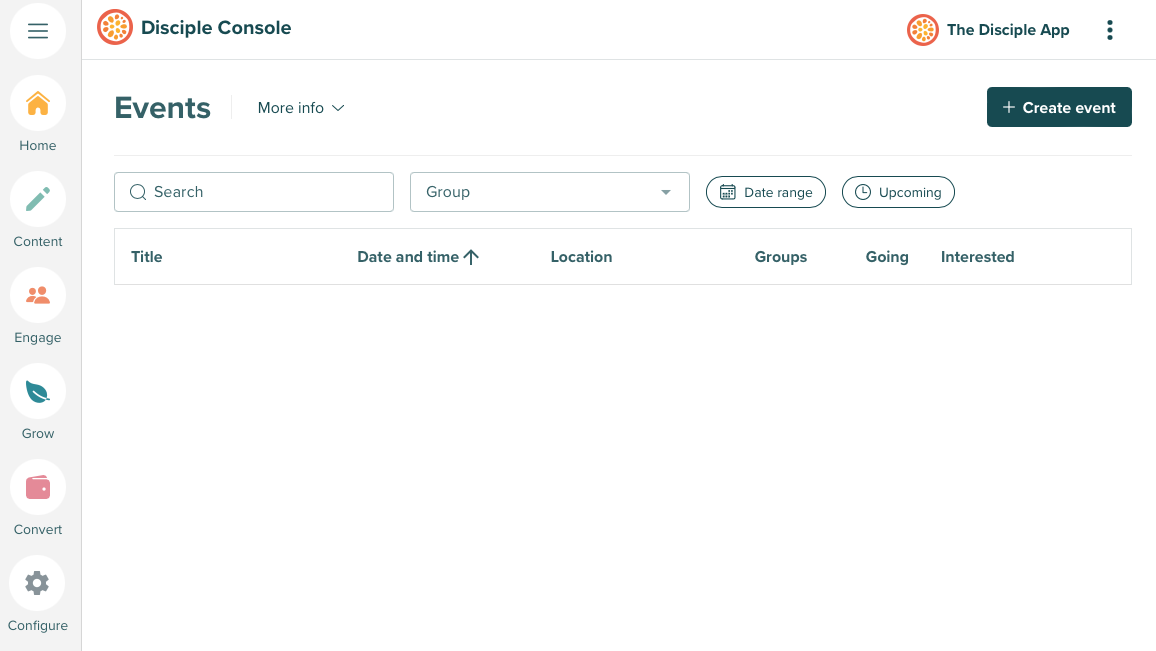
Task: Click into the Search events field
Action: 254,192
